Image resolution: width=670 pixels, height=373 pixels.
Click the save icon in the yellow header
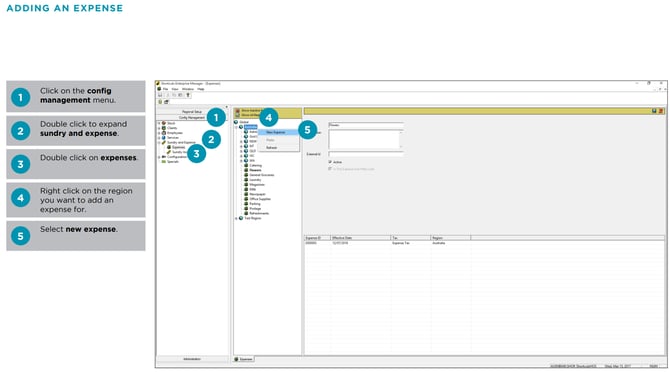(654, 111)
